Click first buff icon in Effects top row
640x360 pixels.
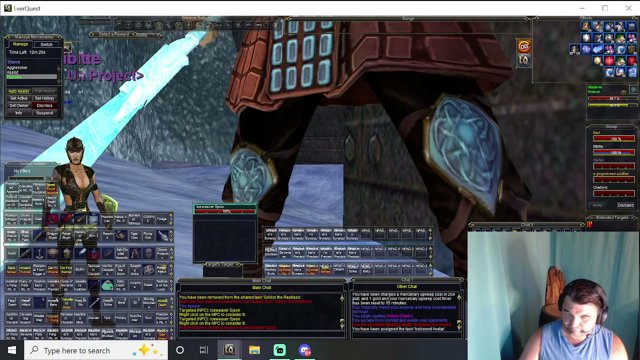click(586, 27)
